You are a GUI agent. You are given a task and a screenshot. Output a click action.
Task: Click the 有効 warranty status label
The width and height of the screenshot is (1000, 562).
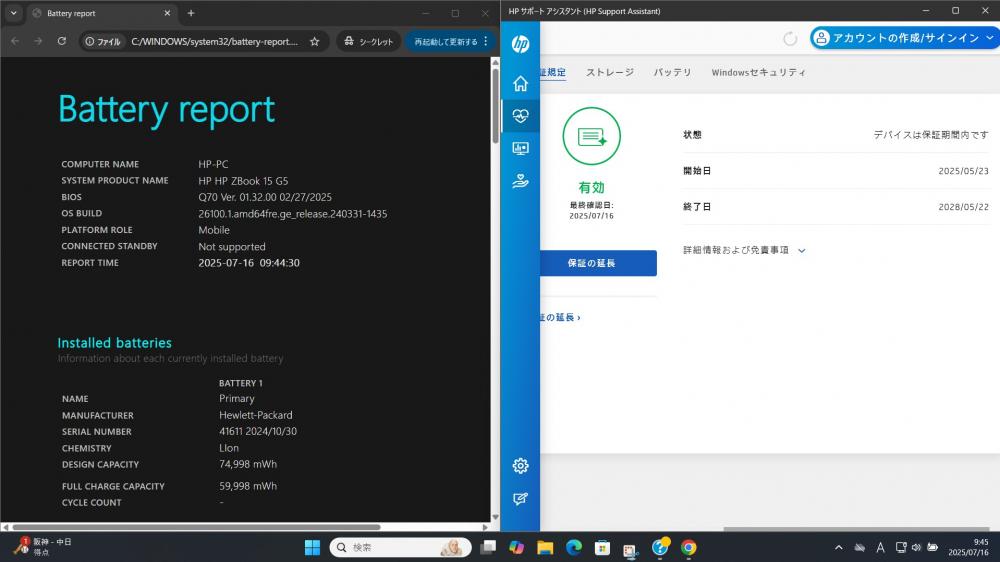coord(591,188)
